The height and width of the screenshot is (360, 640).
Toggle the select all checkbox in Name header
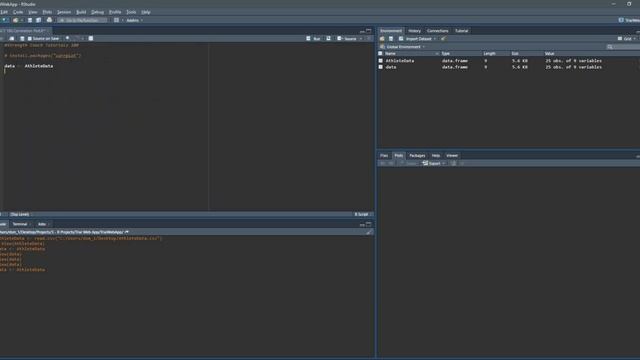coord(381,53)
